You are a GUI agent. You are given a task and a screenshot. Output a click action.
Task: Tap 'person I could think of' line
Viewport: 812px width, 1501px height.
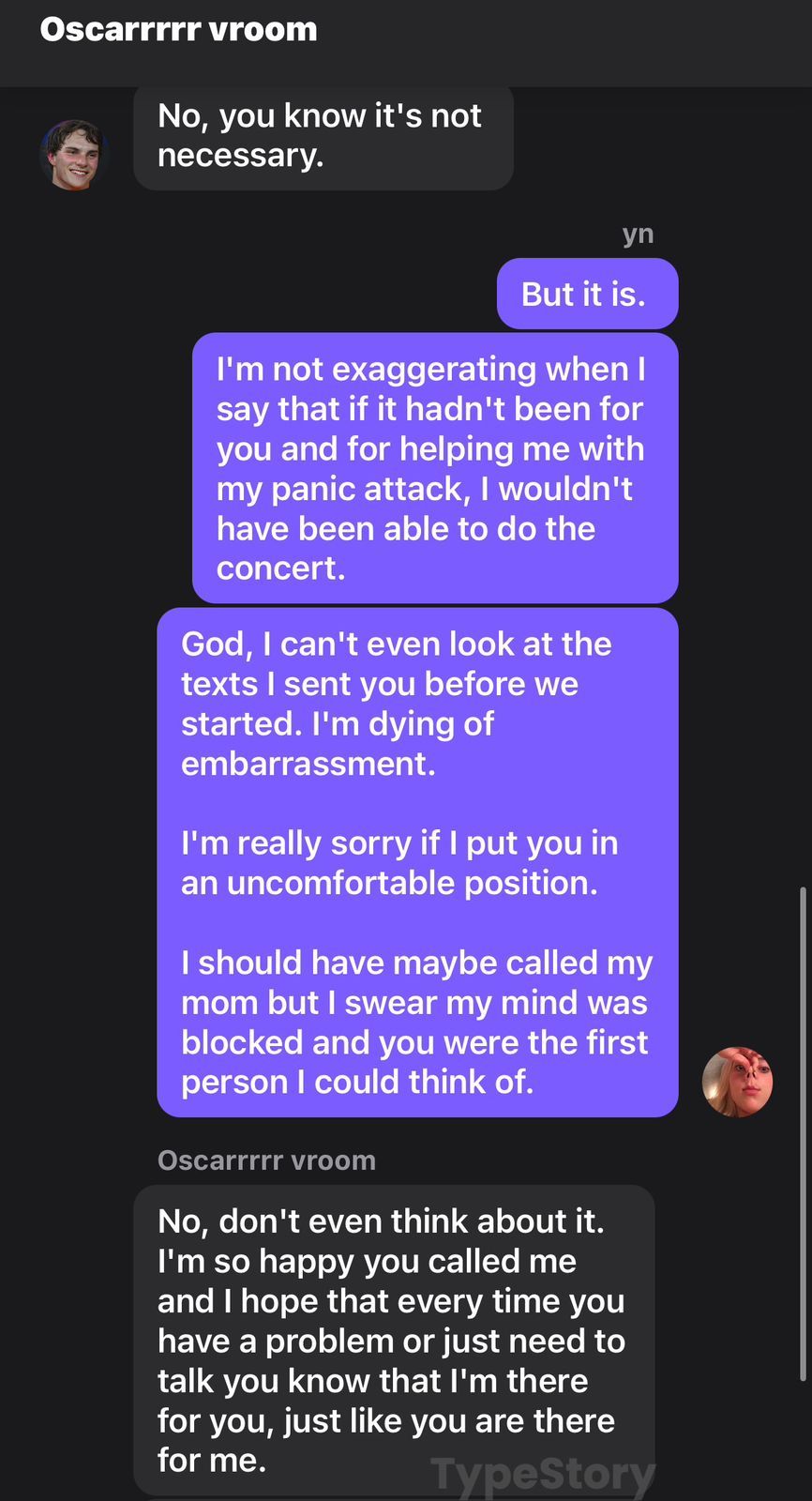point(357,1082)
